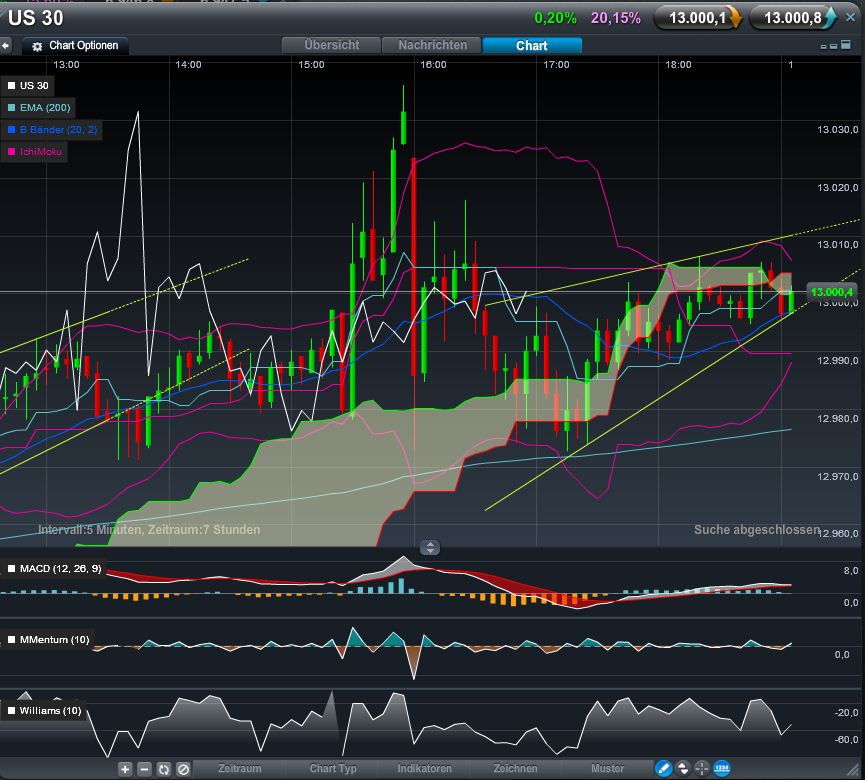Screen dimensions: 865x780
Task: Click the 13.030,0 price axis label
Action: (x=837, y=130)
